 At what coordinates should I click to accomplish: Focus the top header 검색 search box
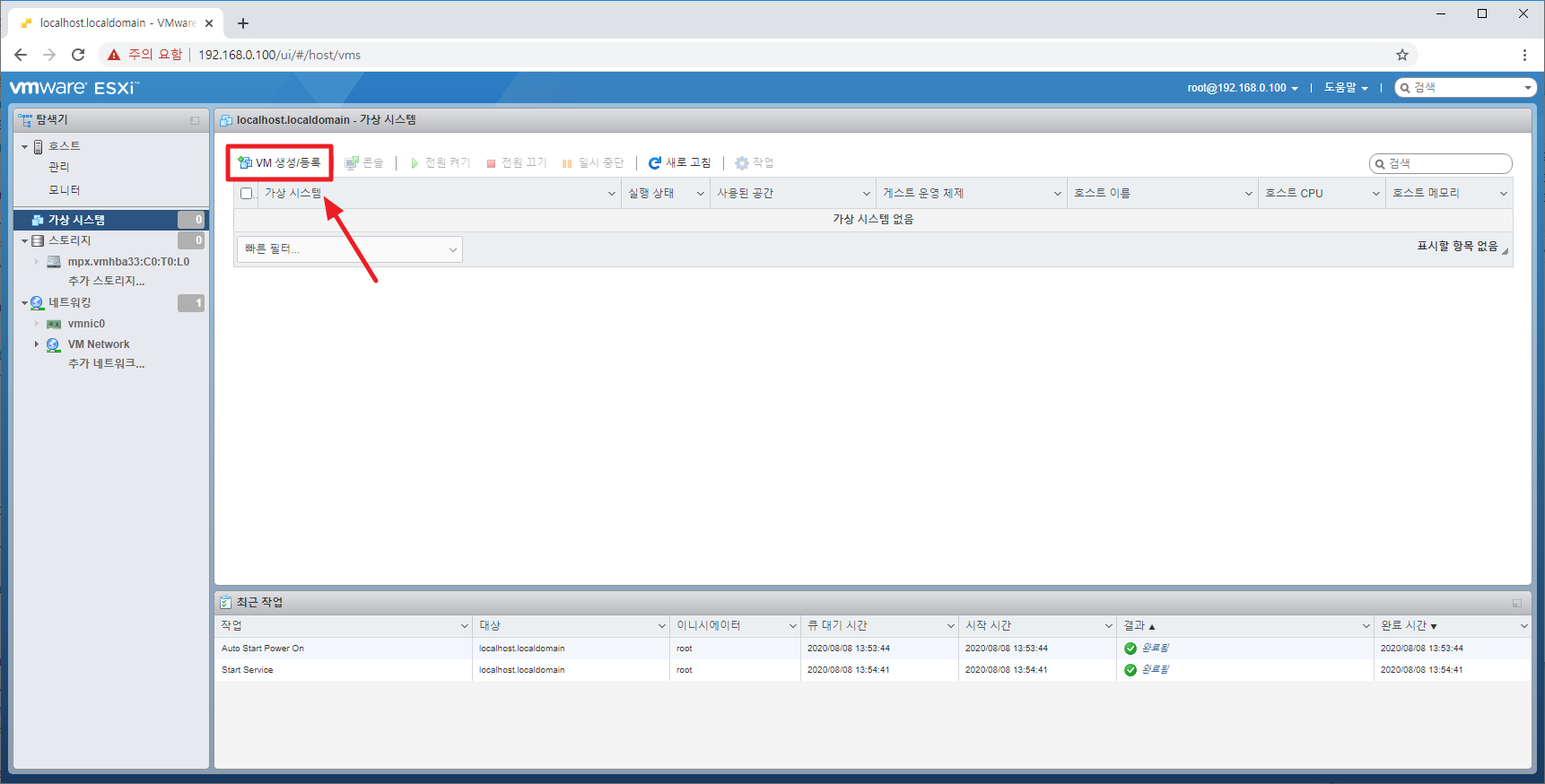[1466, 87]
